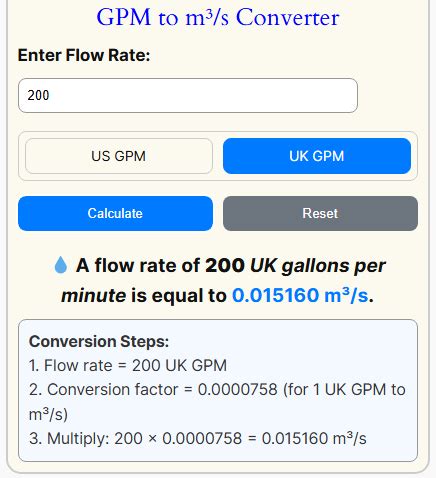Click the bold 200 in the result sentence
This screenshot has height=478, width=436.
click(x=225, y=266)
